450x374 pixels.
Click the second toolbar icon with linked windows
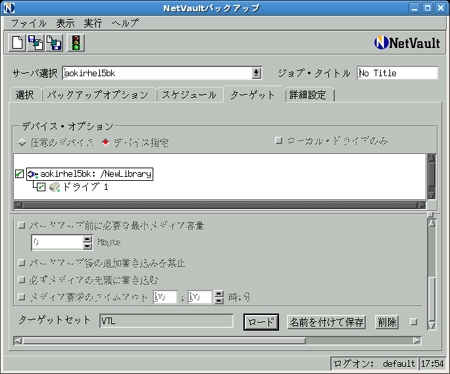[36, 43]
